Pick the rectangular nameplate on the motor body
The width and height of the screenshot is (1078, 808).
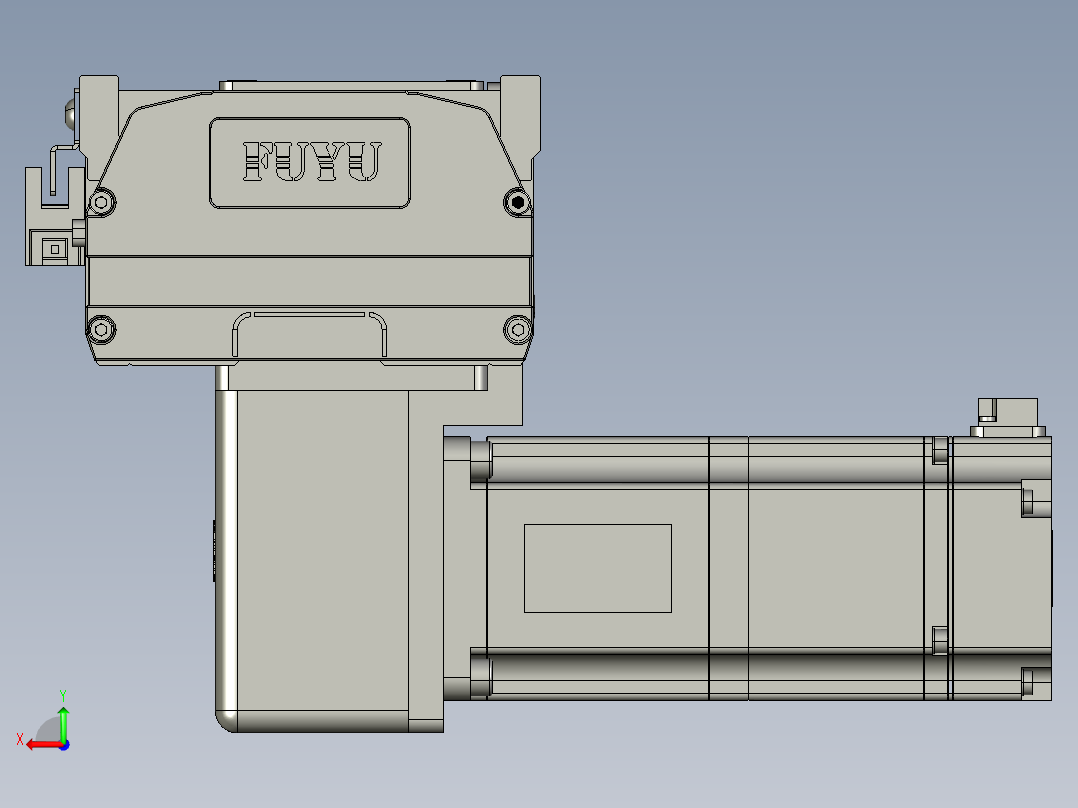tap(597, 568)
